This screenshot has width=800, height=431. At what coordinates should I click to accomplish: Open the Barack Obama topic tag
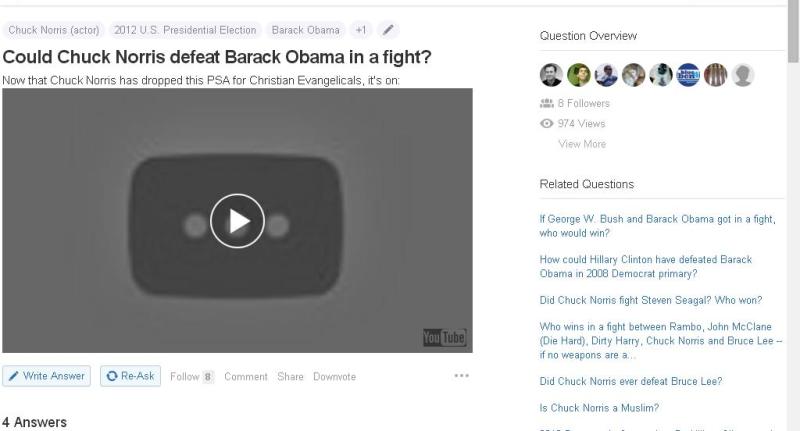306,30
